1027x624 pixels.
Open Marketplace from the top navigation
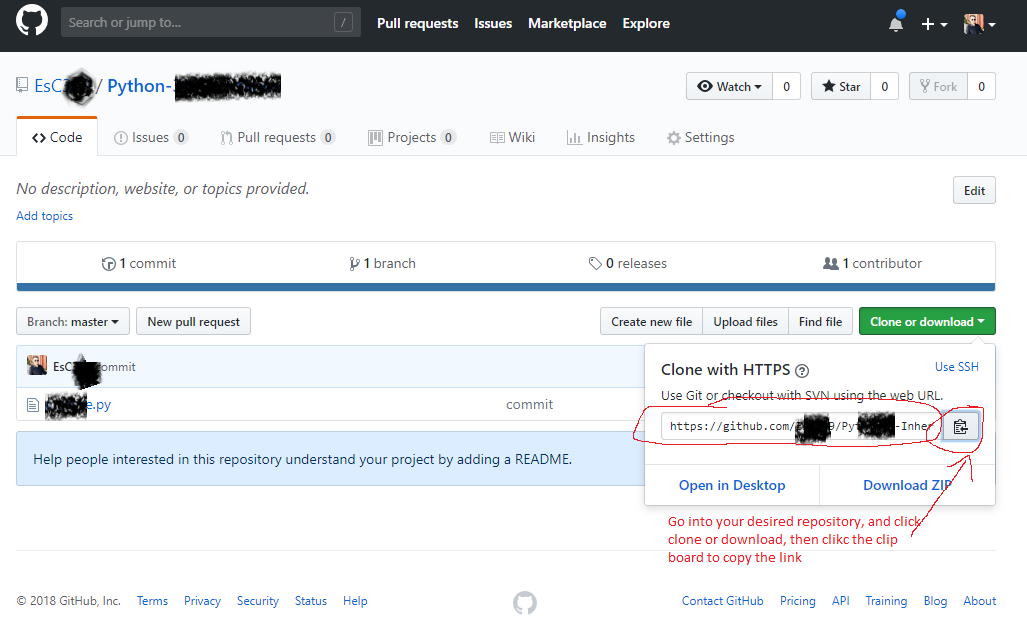click(567, 23)
